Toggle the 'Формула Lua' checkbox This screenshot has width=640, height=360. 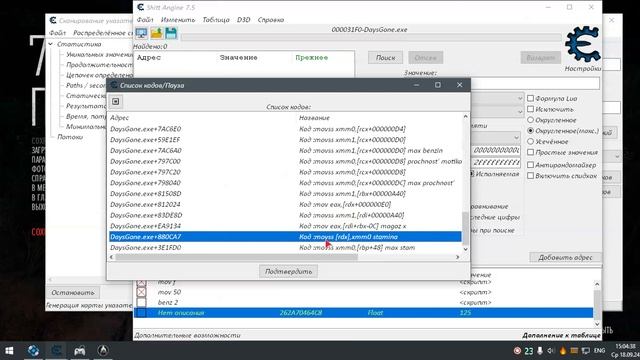tap(530, 98)
